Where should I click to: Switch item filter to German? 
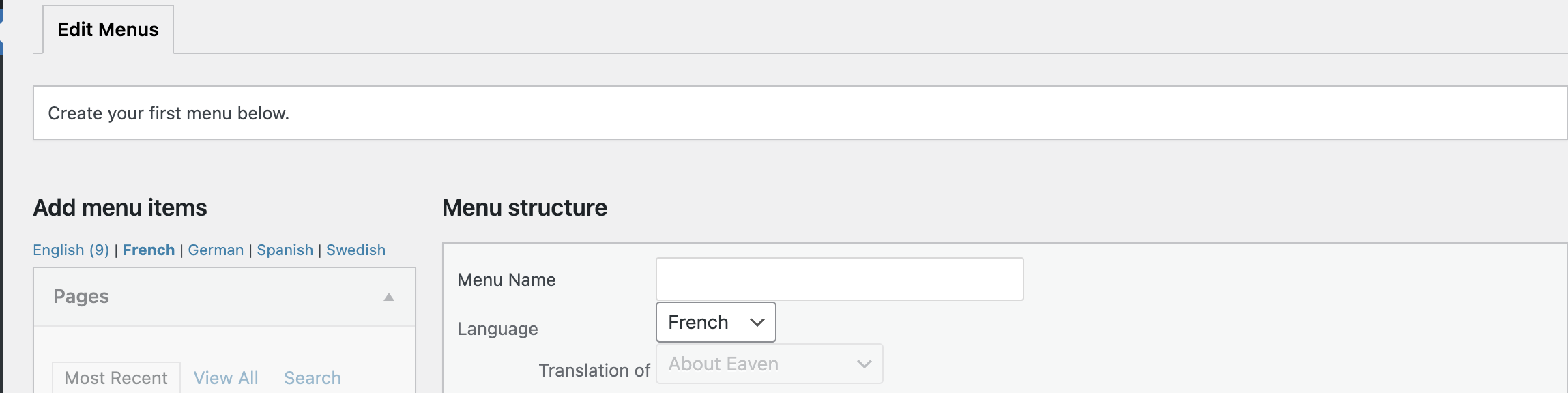(x=216, y=250)
